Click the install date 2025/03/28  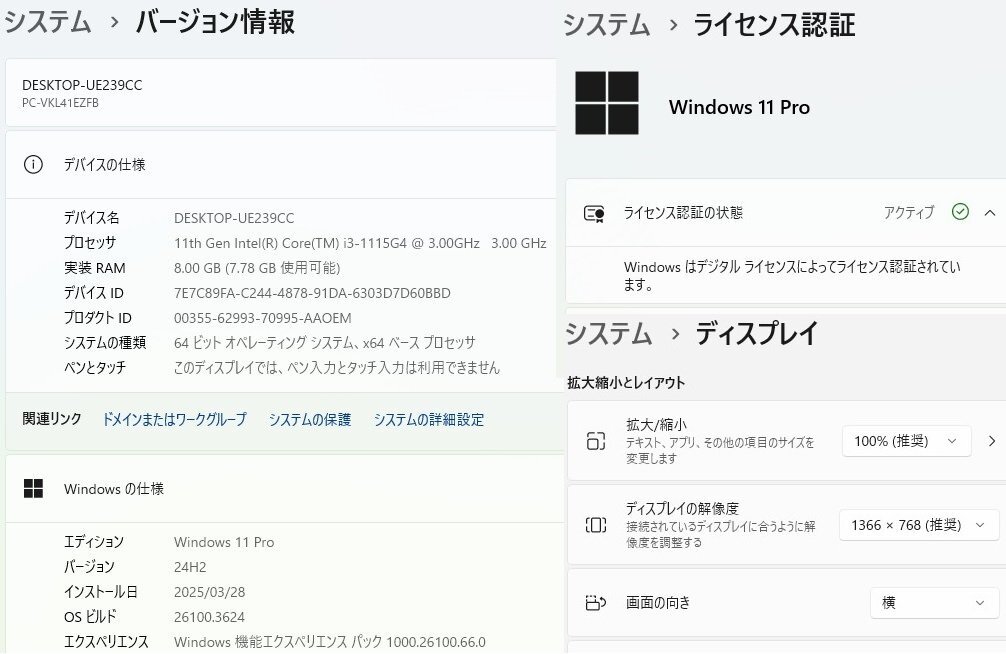(x=209, y=592)
